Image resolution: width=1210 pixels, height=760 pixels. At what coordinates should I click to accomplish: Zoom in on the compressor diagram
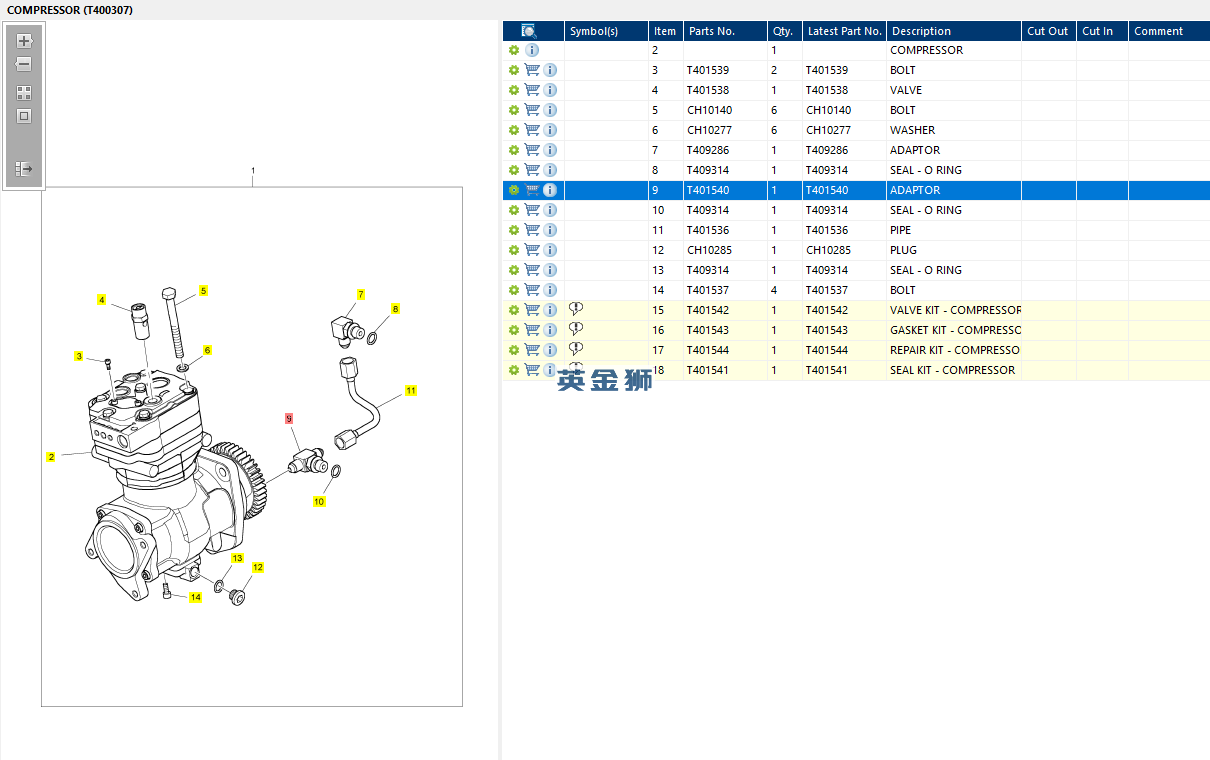24,41
